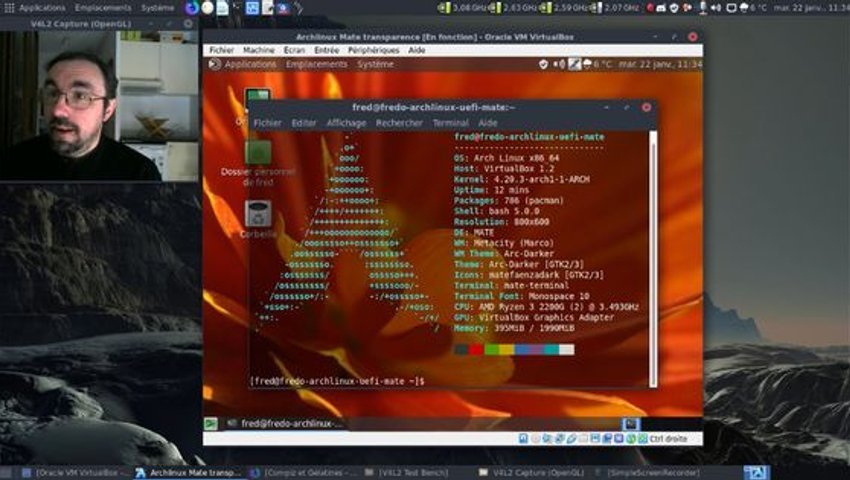This screenshot has width=850, height=480.
Task: Click the computer desktop icon at top of guest desktop
Action: [257, 97]
